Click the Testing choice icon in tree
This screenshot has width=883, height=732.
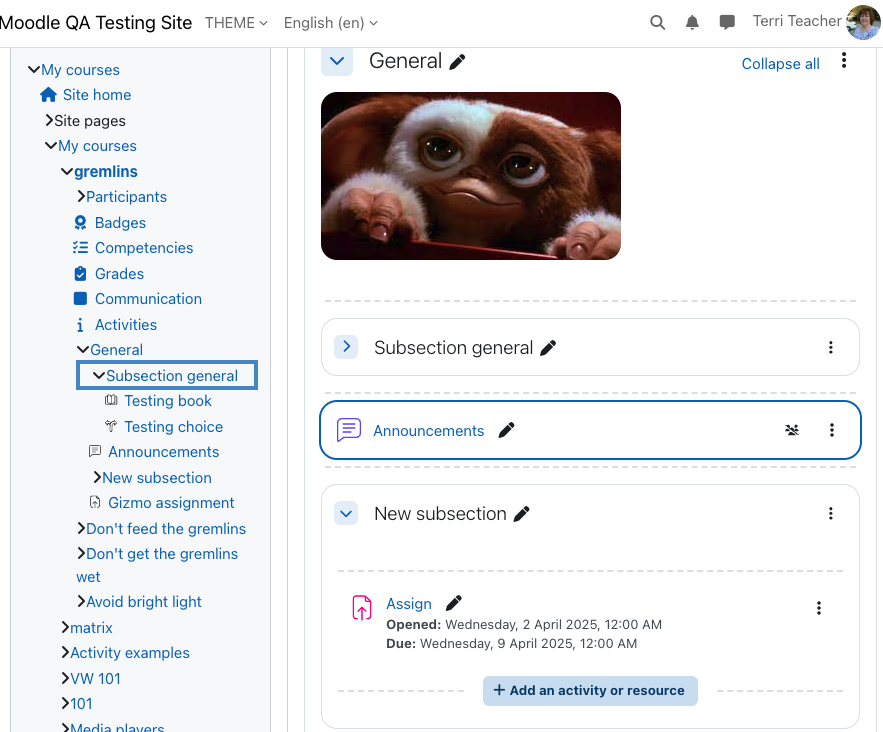click(x=111, y=426)
